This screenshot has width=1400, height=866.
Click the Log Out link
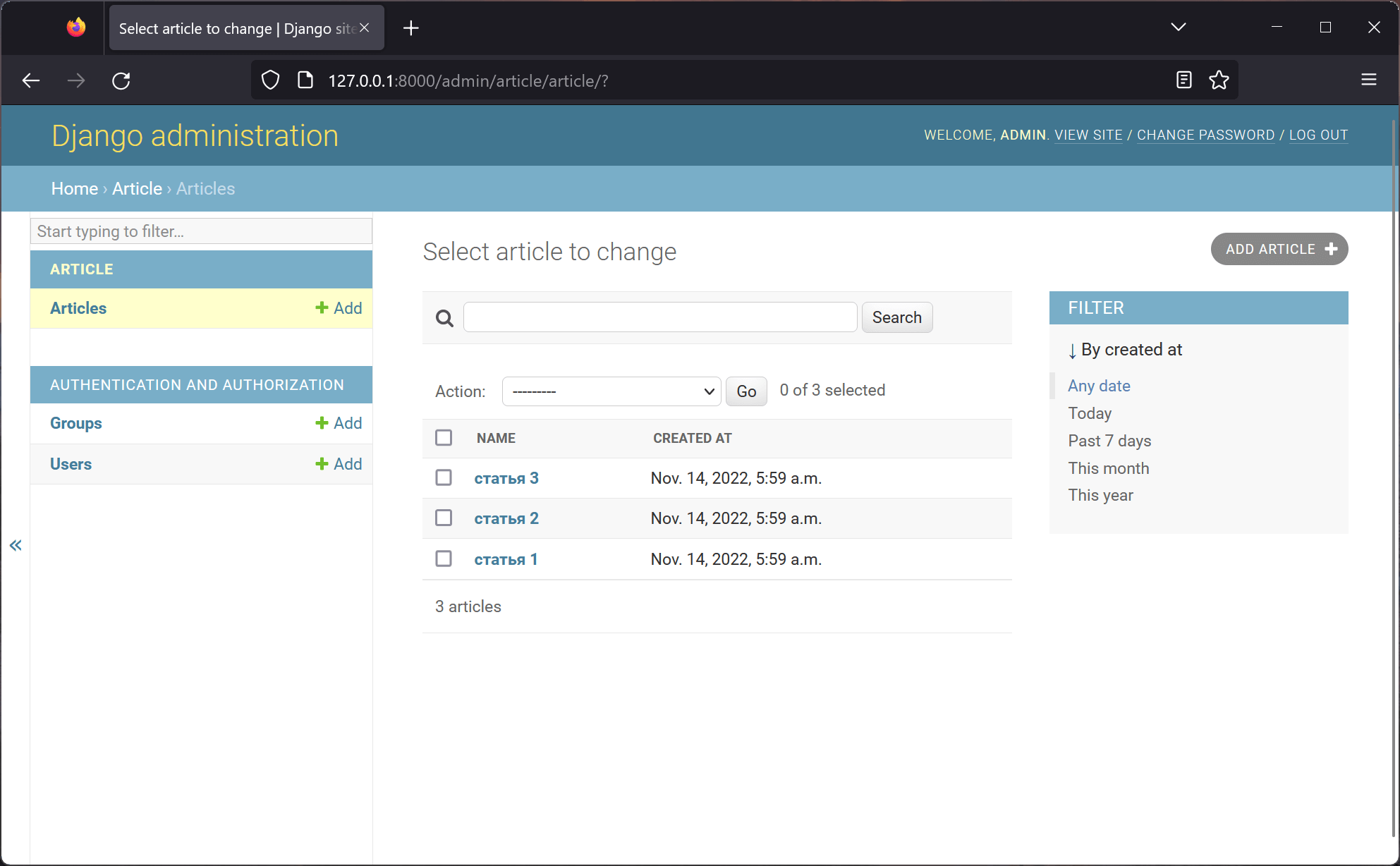(x=1318, y=135)
